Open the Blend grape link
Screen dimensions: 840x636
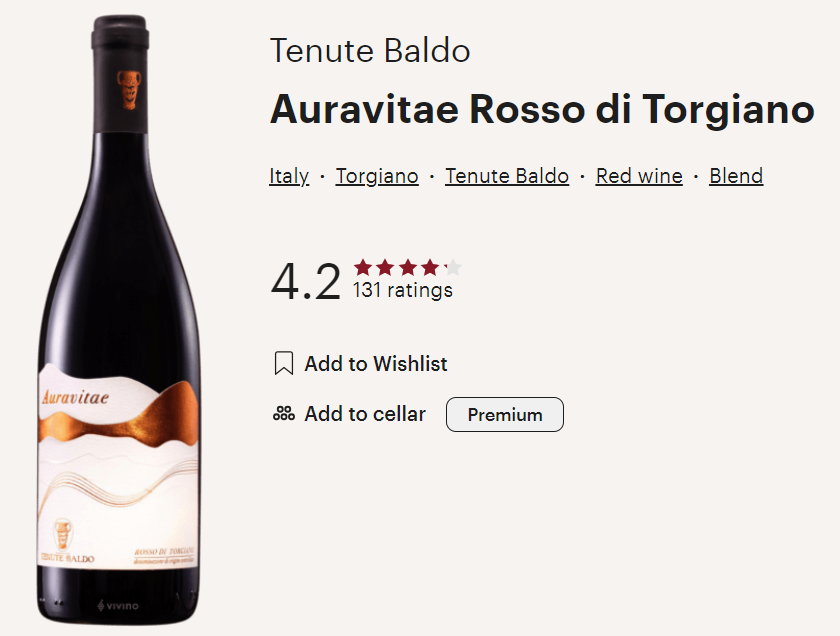coord(736,177)
